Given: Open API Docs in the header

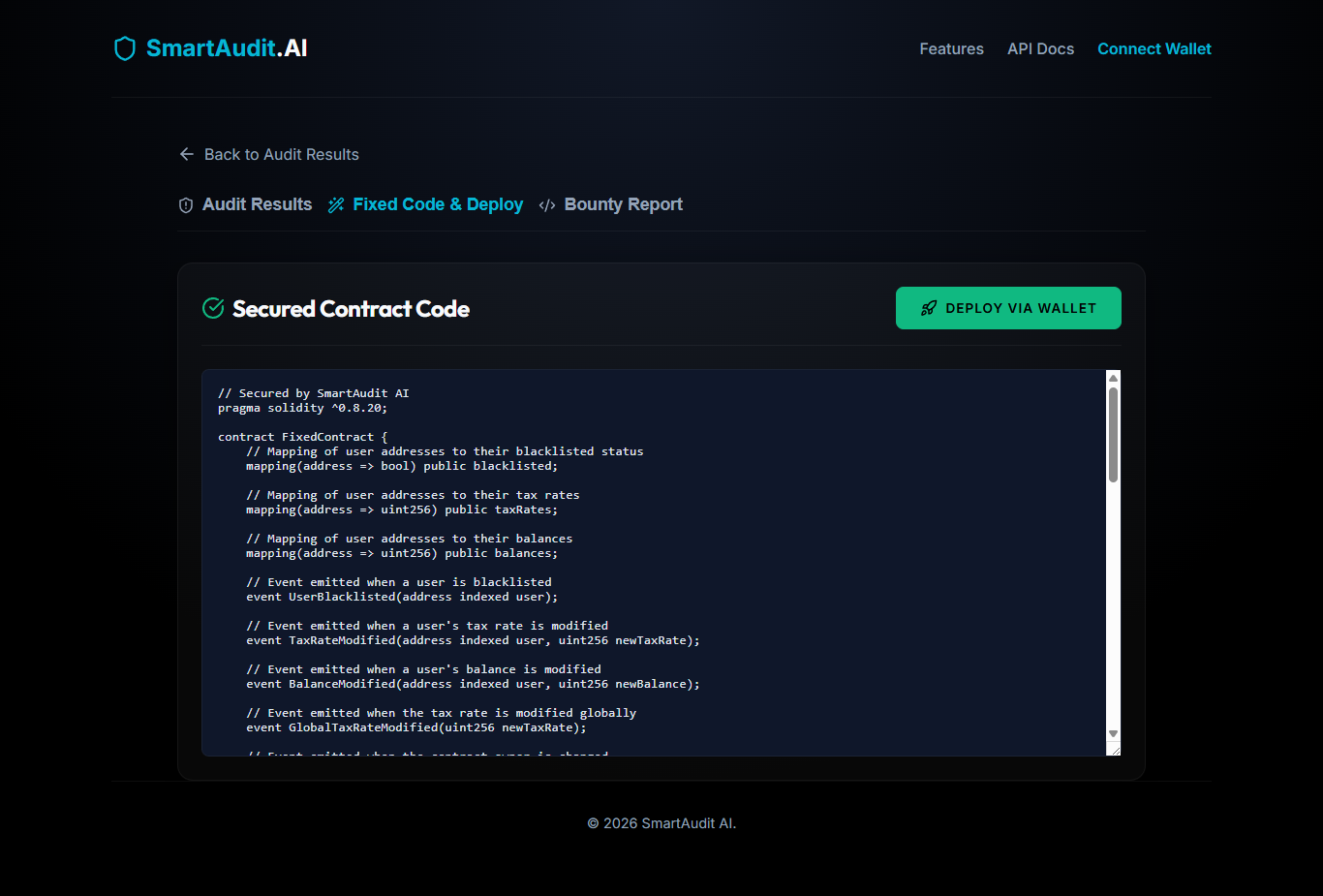Looking at the screenshot, I should tap(1040, 48).
